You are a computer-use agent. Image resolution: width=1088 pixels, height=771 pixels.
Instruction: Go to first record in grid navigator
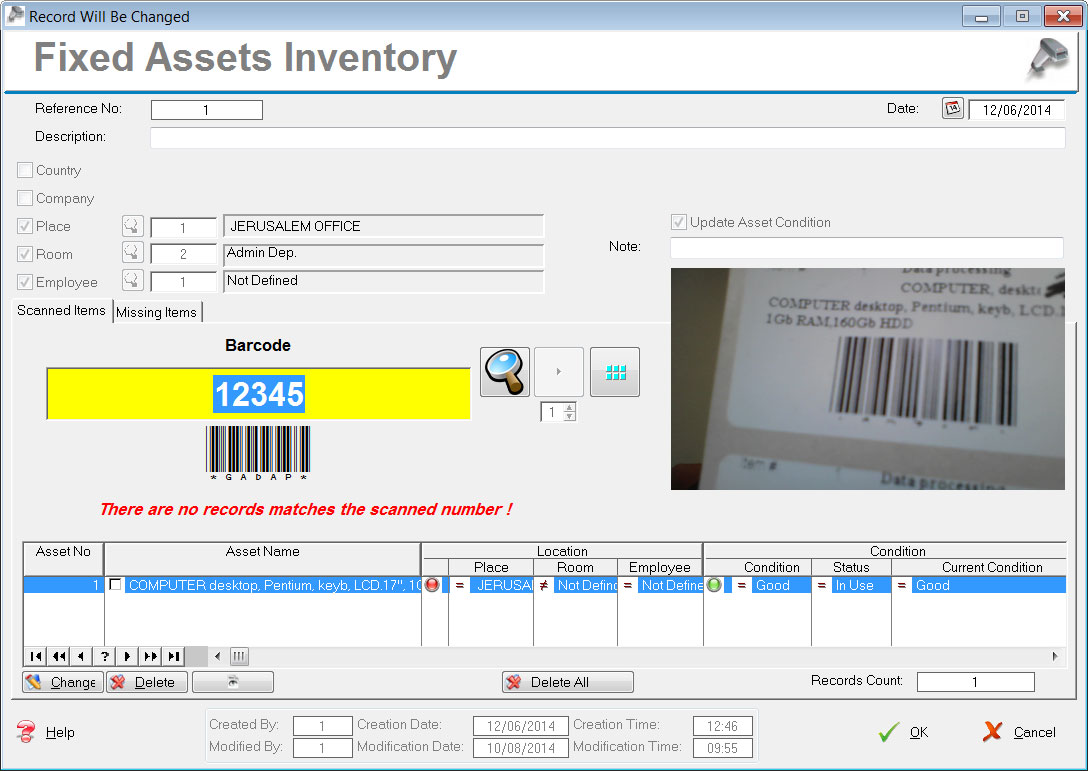[35, 656]
